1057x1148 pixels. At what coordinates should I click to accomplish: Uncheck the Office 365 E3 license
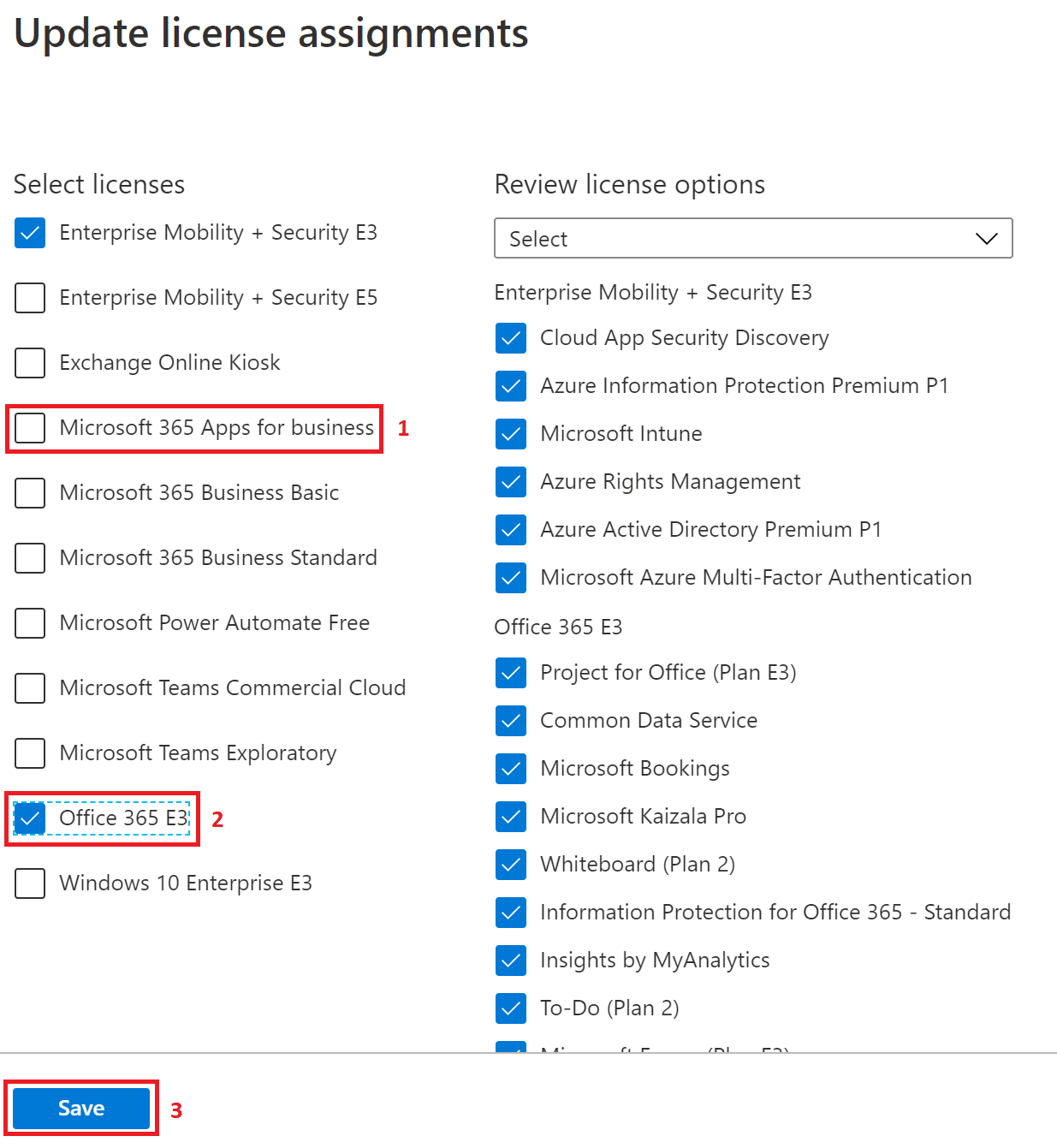(30, 818)
